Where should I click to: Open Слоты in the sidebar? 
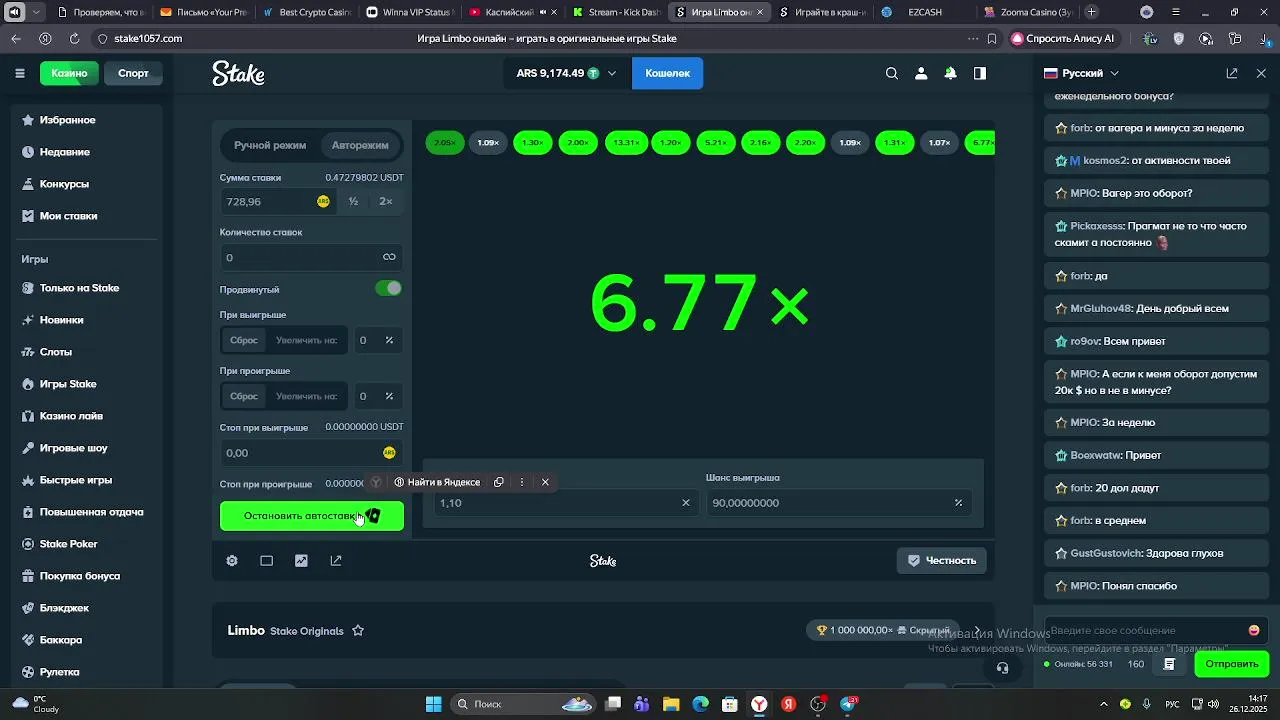click(56, 352)
